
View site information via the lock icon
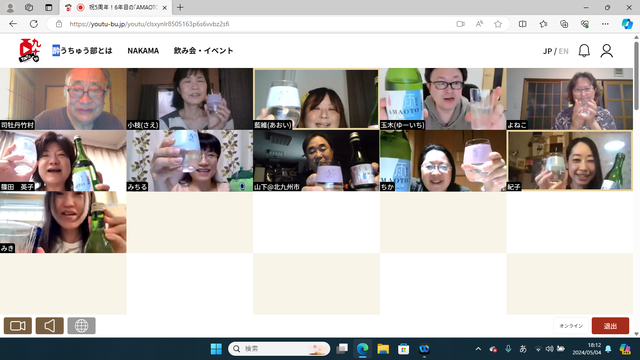point(59,24)
